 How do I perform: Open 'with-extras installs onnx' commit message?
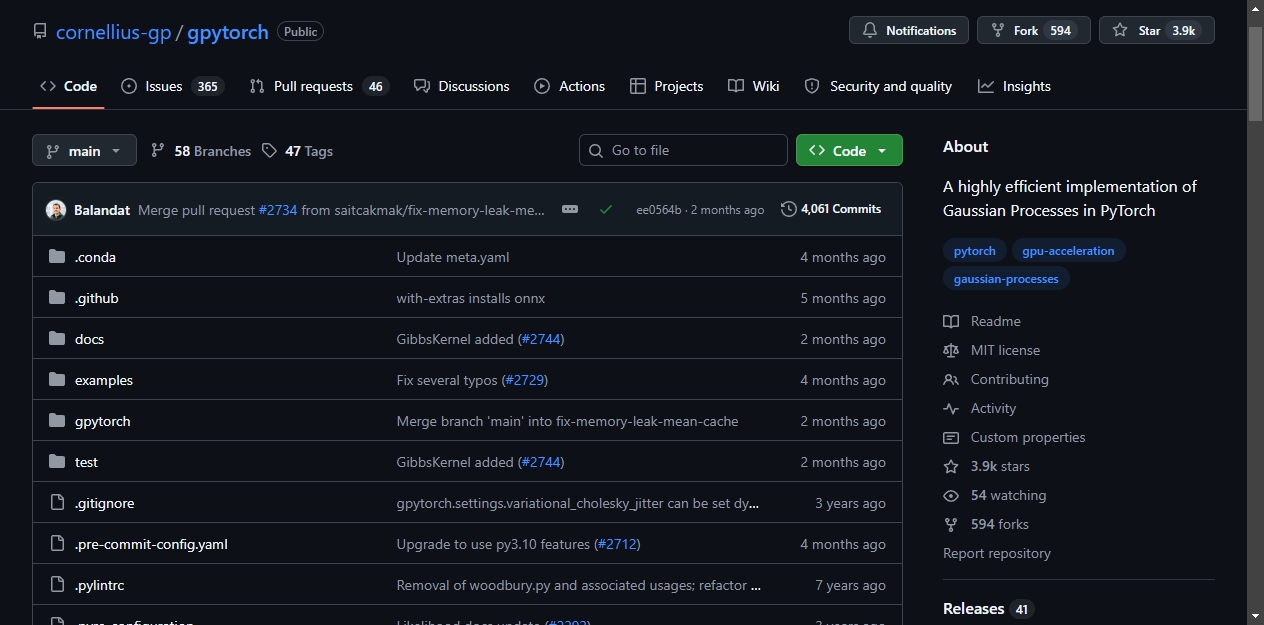coord(471,298)
